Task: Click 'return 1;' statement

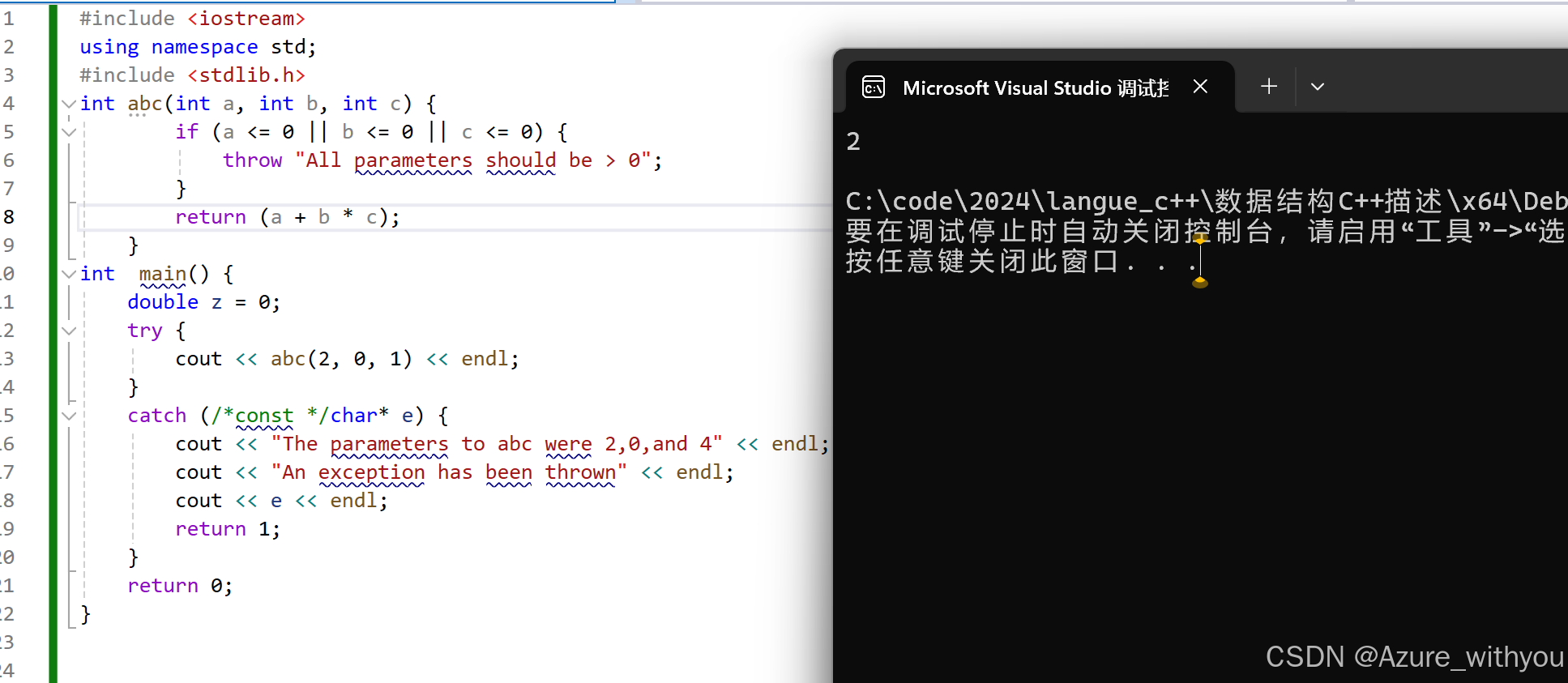Action: (229, 529)
